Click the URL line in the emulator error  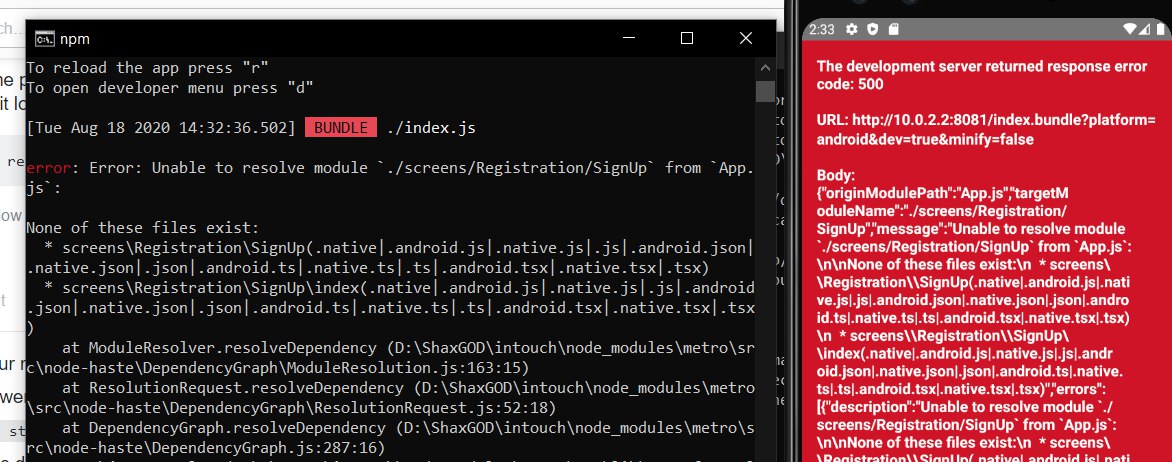click(x=986, y=130)
